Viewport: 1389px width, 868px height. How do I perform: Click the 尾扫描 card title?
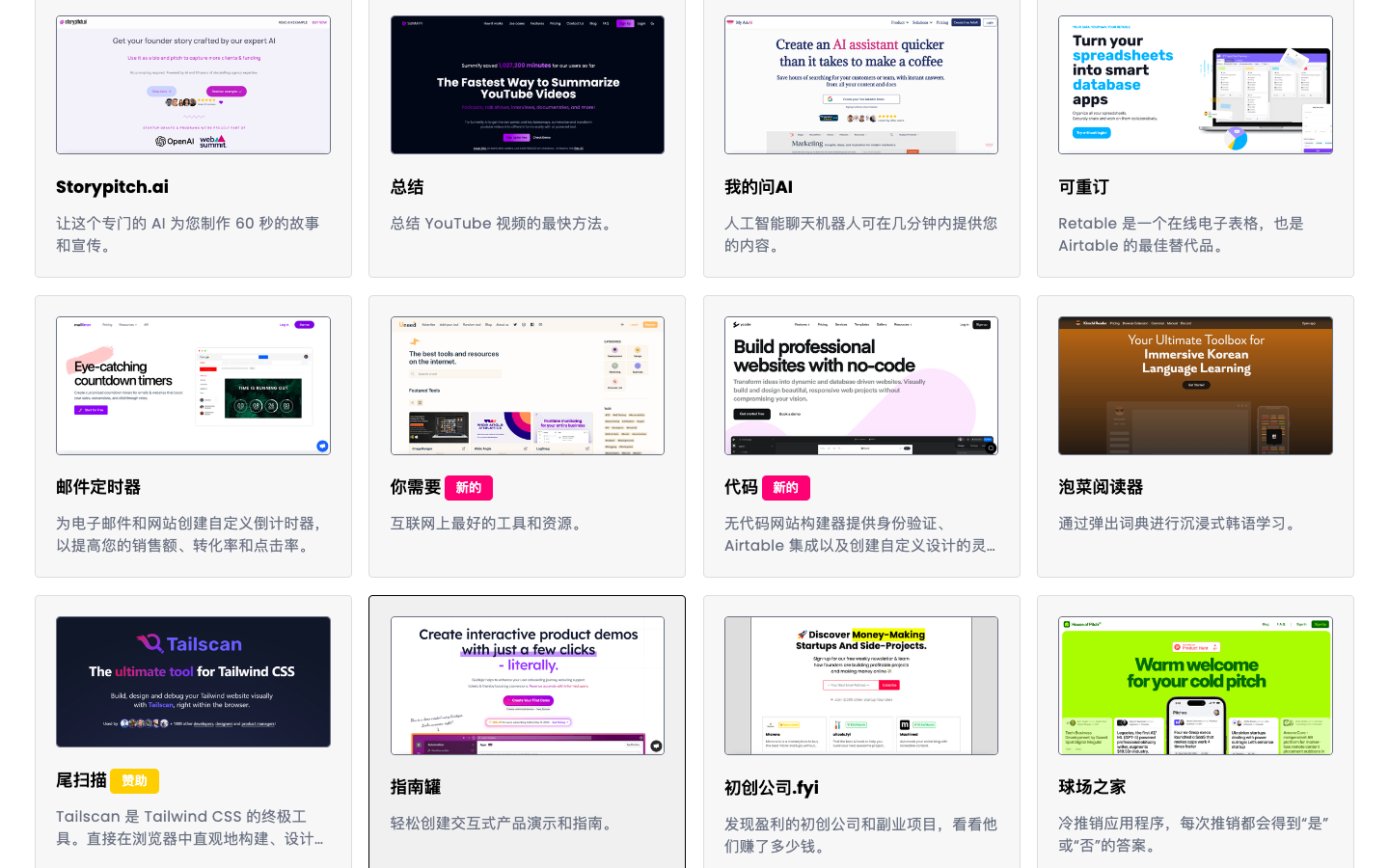(81, 780)
